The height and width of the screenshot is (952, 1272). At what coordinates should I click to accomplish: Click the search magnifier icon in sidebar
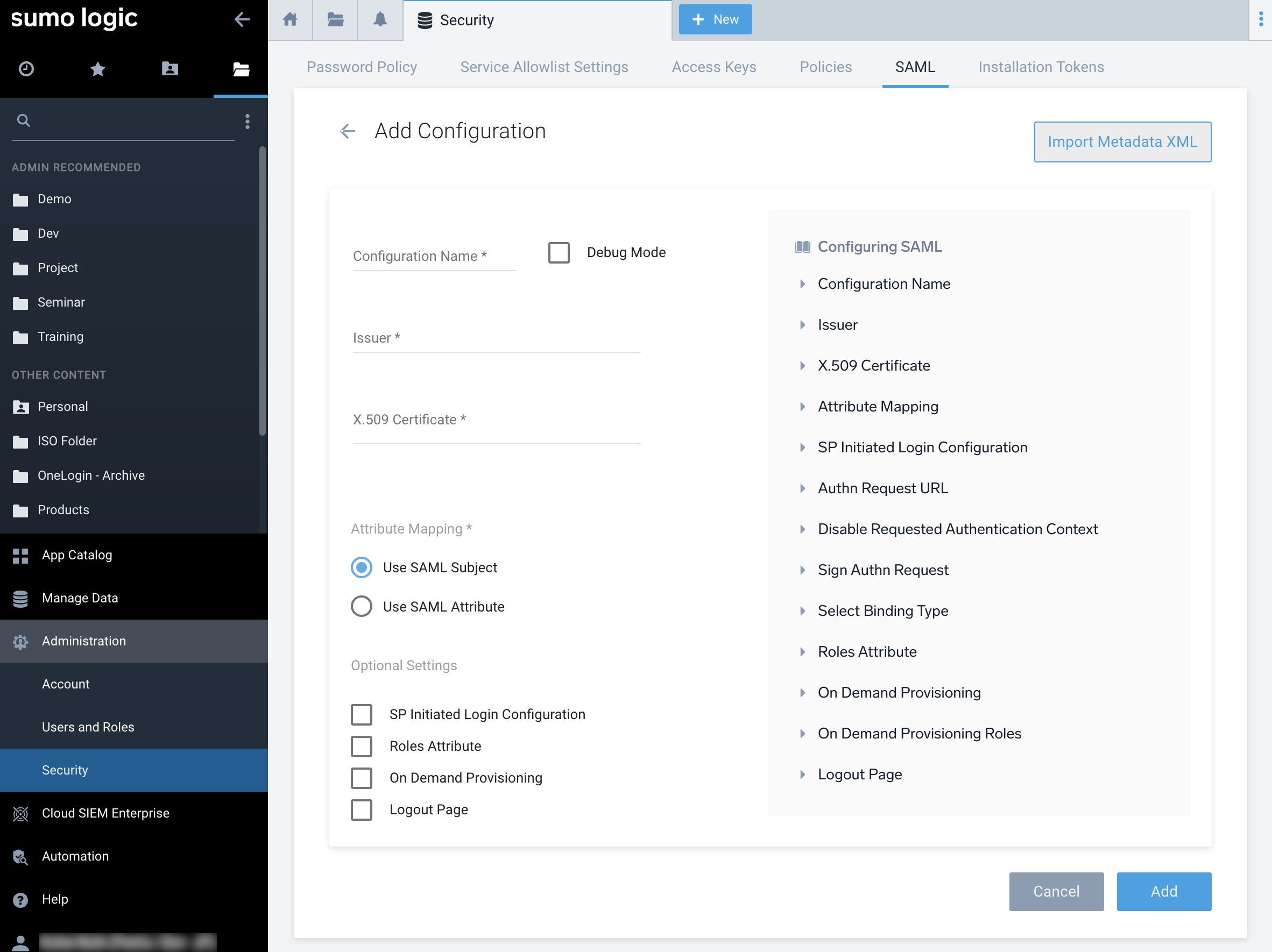pyautogui.click(x=24, y=120)
